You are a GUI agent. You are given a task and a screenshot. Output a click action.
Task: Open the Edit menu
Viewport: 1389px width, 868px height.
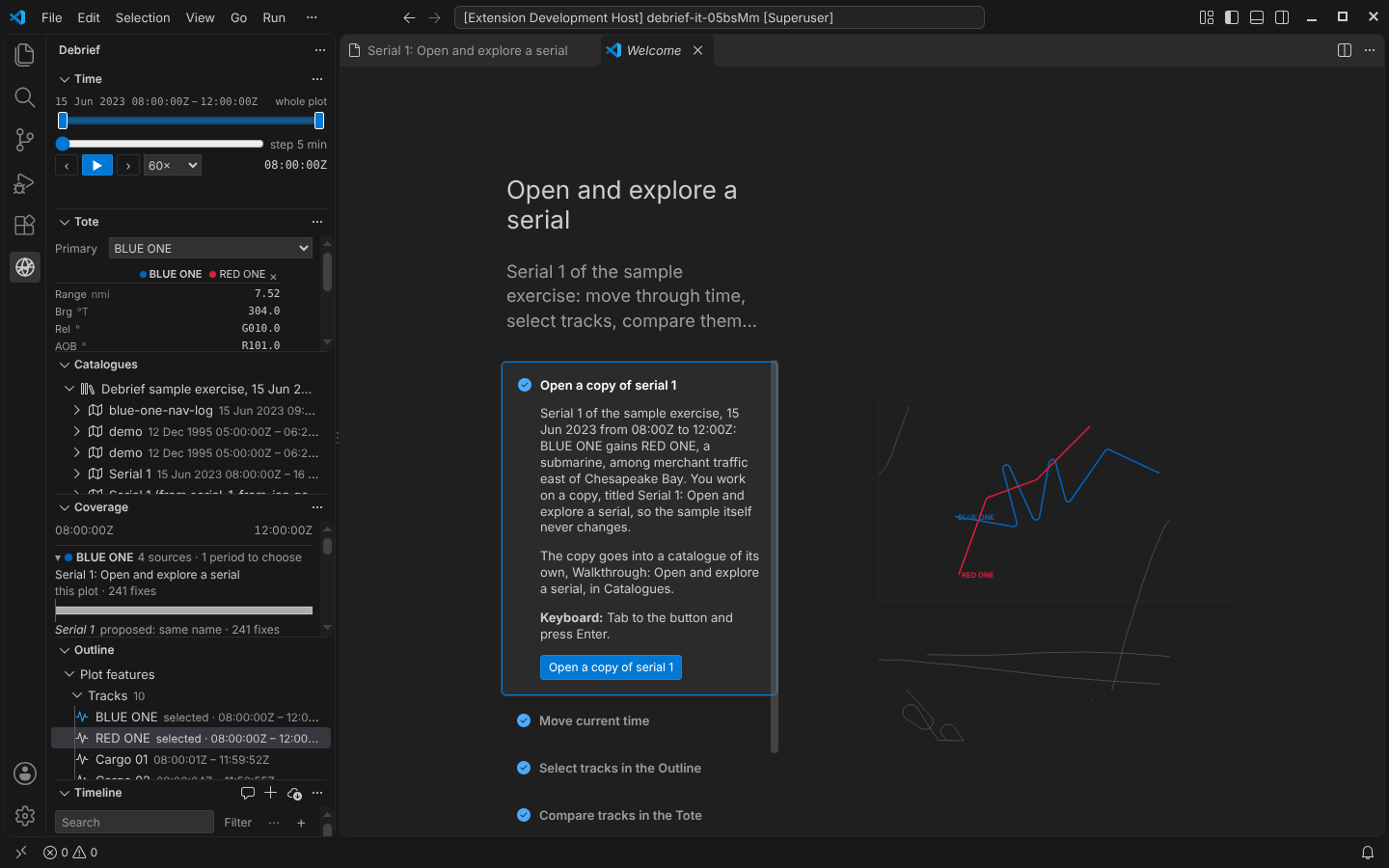89,17
